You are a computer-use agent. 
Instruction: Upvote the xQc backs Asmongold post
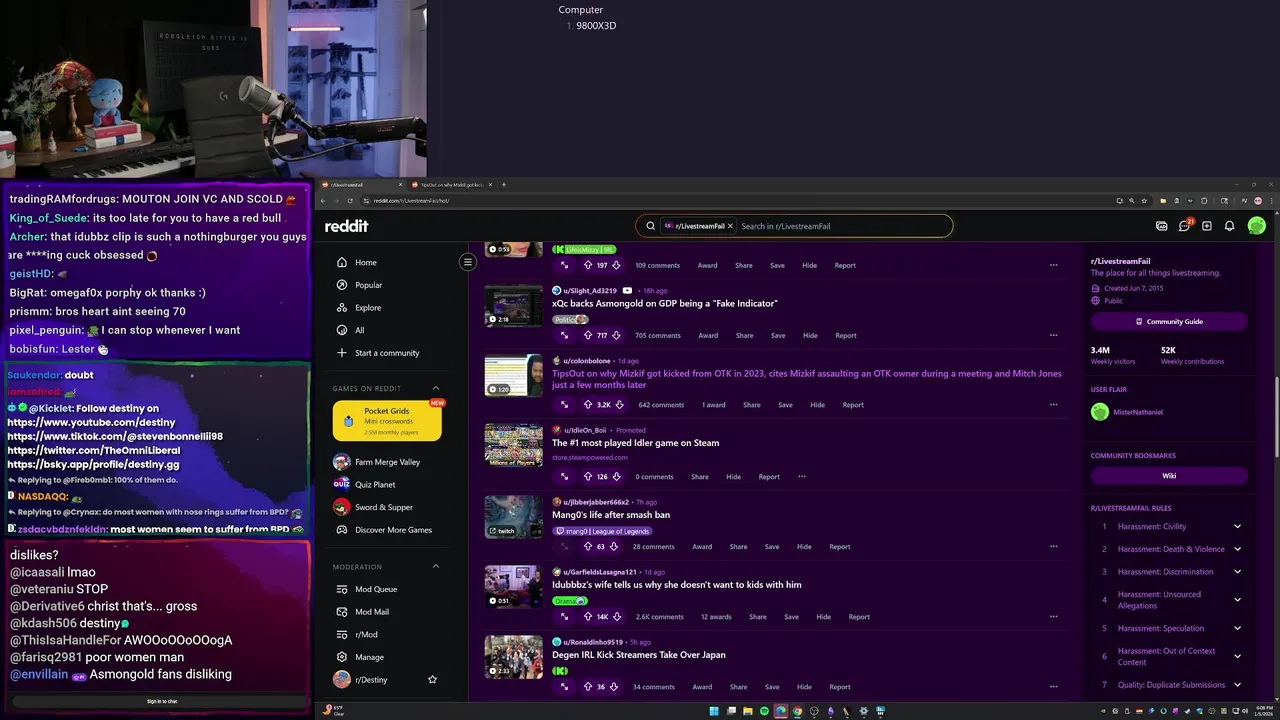(x=590, y=335)
